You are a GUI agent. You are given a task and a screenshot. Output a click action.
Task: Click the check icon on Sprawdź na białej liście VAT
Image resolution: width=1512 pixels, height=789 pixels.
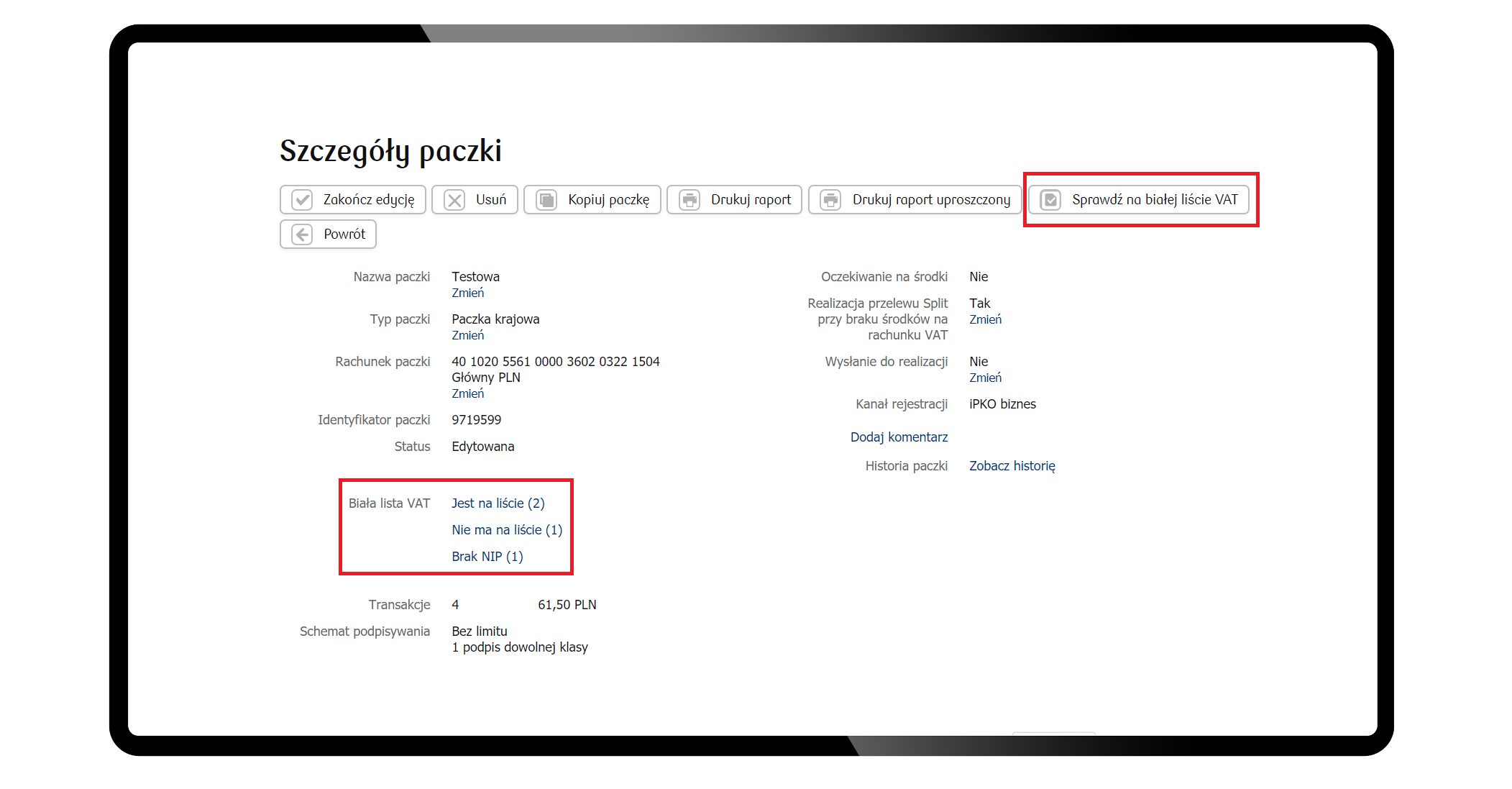pos(1050,200)
